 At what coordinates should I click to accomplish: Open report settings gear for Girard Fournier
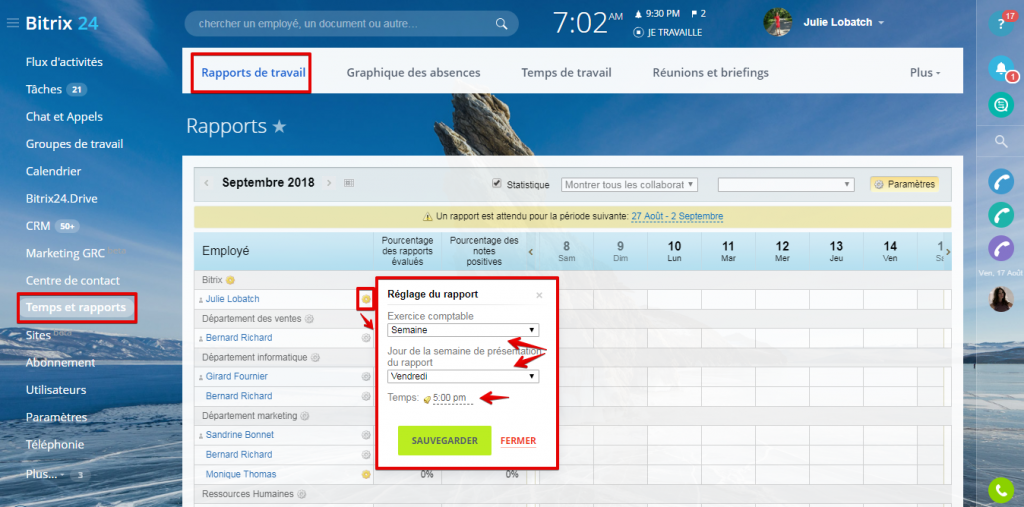click(366, 377)
